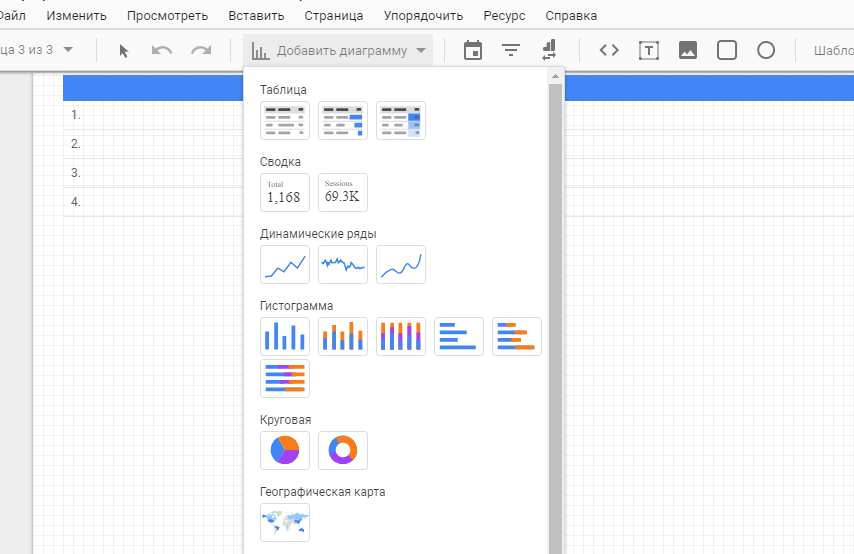
Task: Click the data control arrows icon
Action: [x=549, y=51]
